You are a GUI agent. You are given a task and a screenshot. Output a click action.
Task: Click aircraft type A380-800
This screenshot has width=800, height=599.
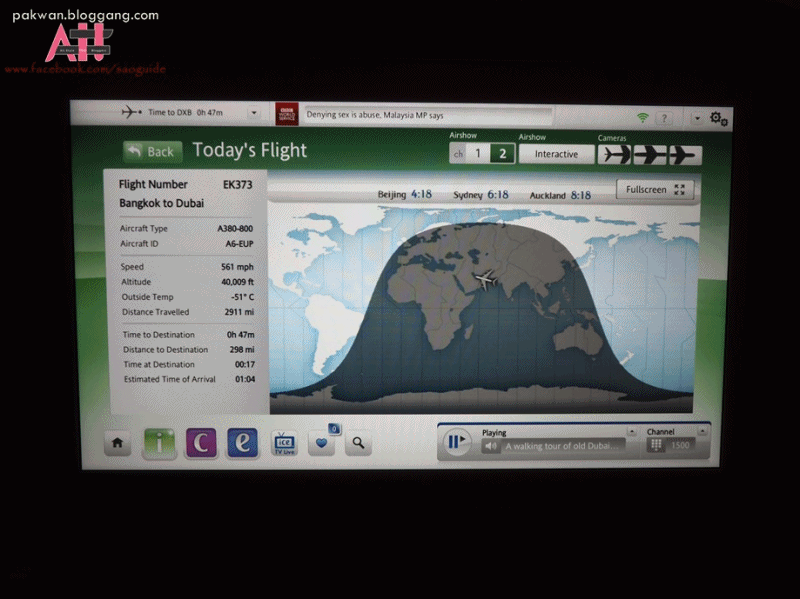(x=235, y=229)
